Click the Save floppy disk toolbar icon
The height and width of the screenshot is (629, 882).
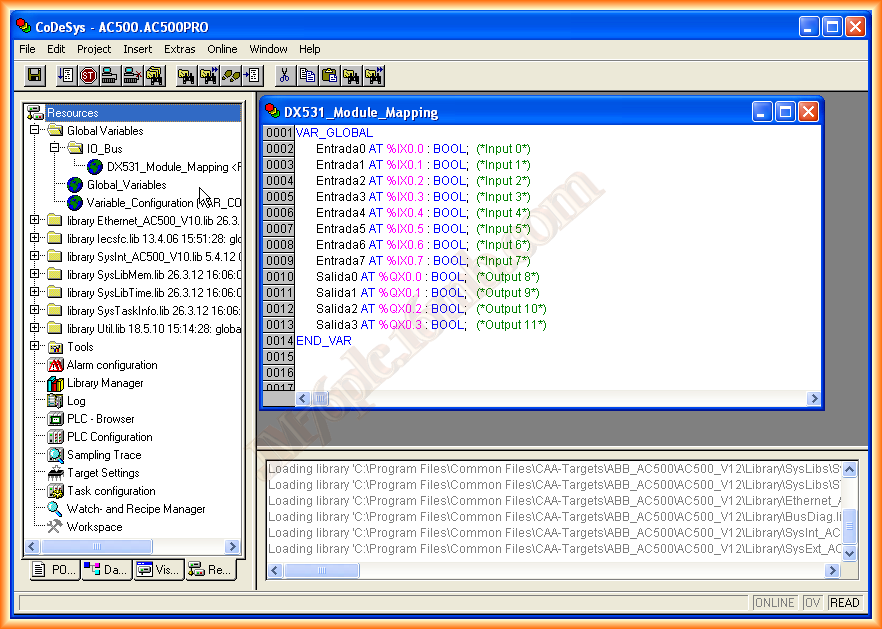[34, 75]
